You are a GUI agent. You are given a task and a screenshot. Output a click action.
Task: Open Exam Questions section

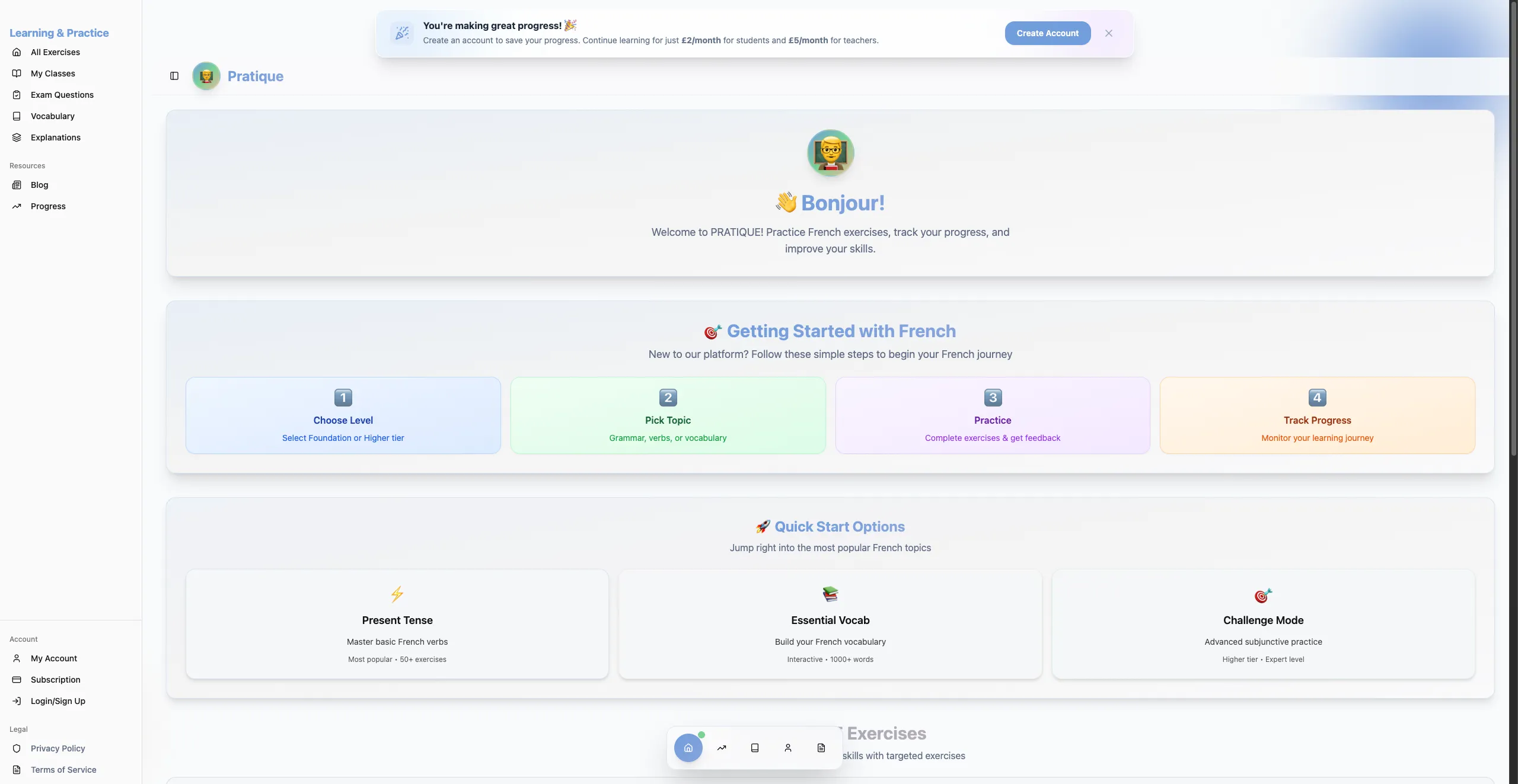coord(62,95)
